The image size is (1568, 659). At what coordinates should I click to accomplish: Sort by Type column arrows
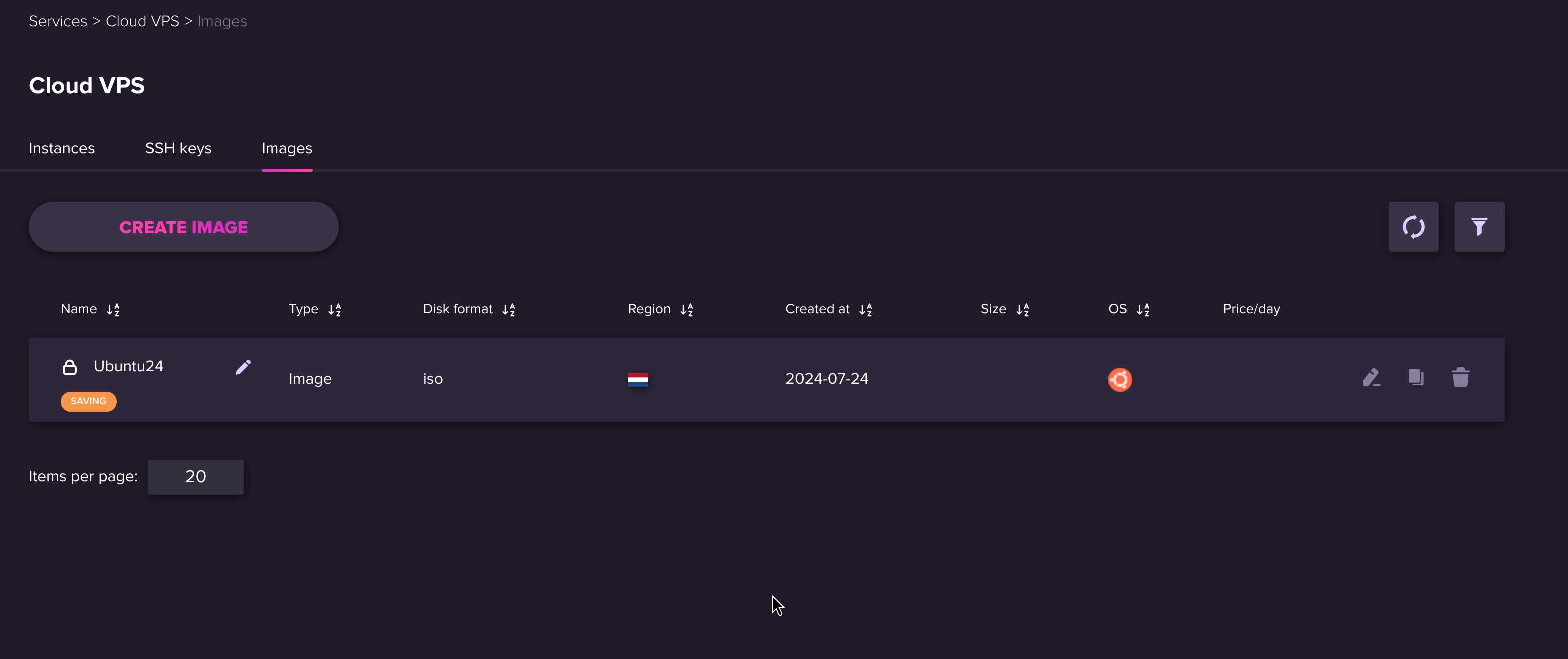point(335,309)
